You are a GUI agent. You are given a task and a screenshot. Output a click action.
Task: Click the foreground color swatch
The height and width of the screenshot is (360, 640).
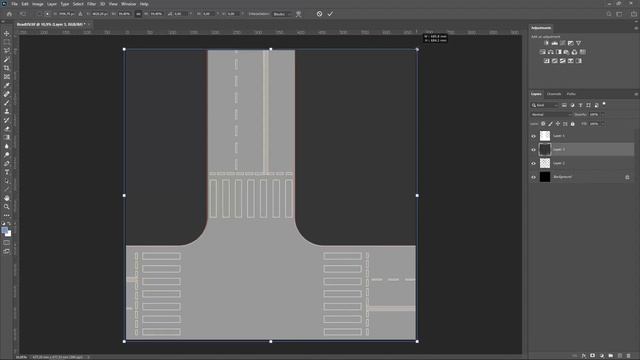(4, 231)
